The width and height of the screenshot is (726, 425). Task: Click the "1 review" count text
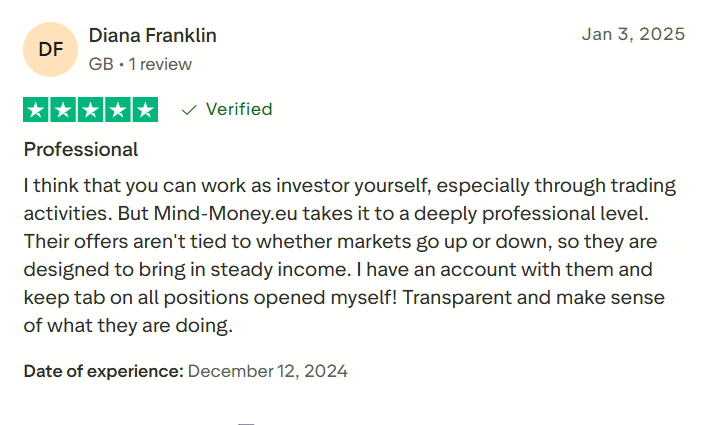[159, 64]
